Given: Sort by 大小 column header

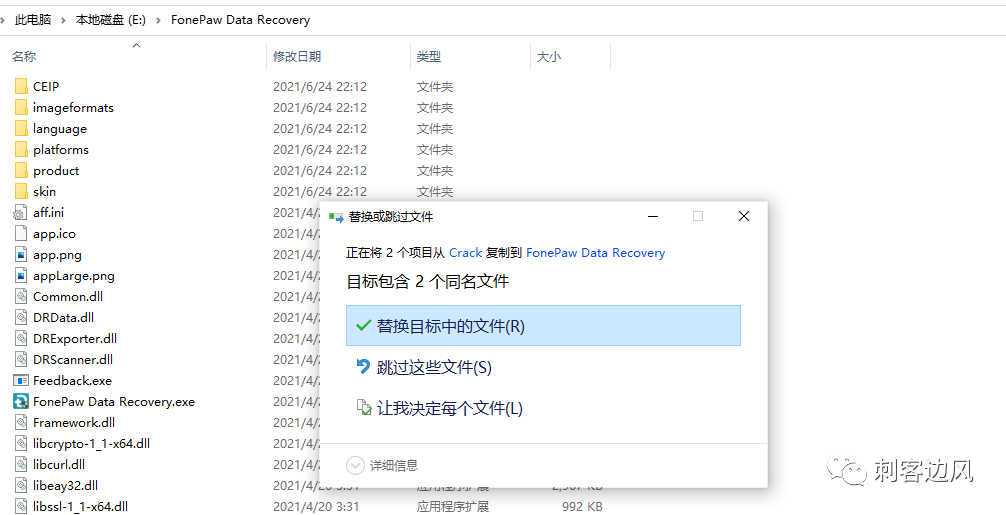Looking at the screenshot, I should [x=549, y=56].
